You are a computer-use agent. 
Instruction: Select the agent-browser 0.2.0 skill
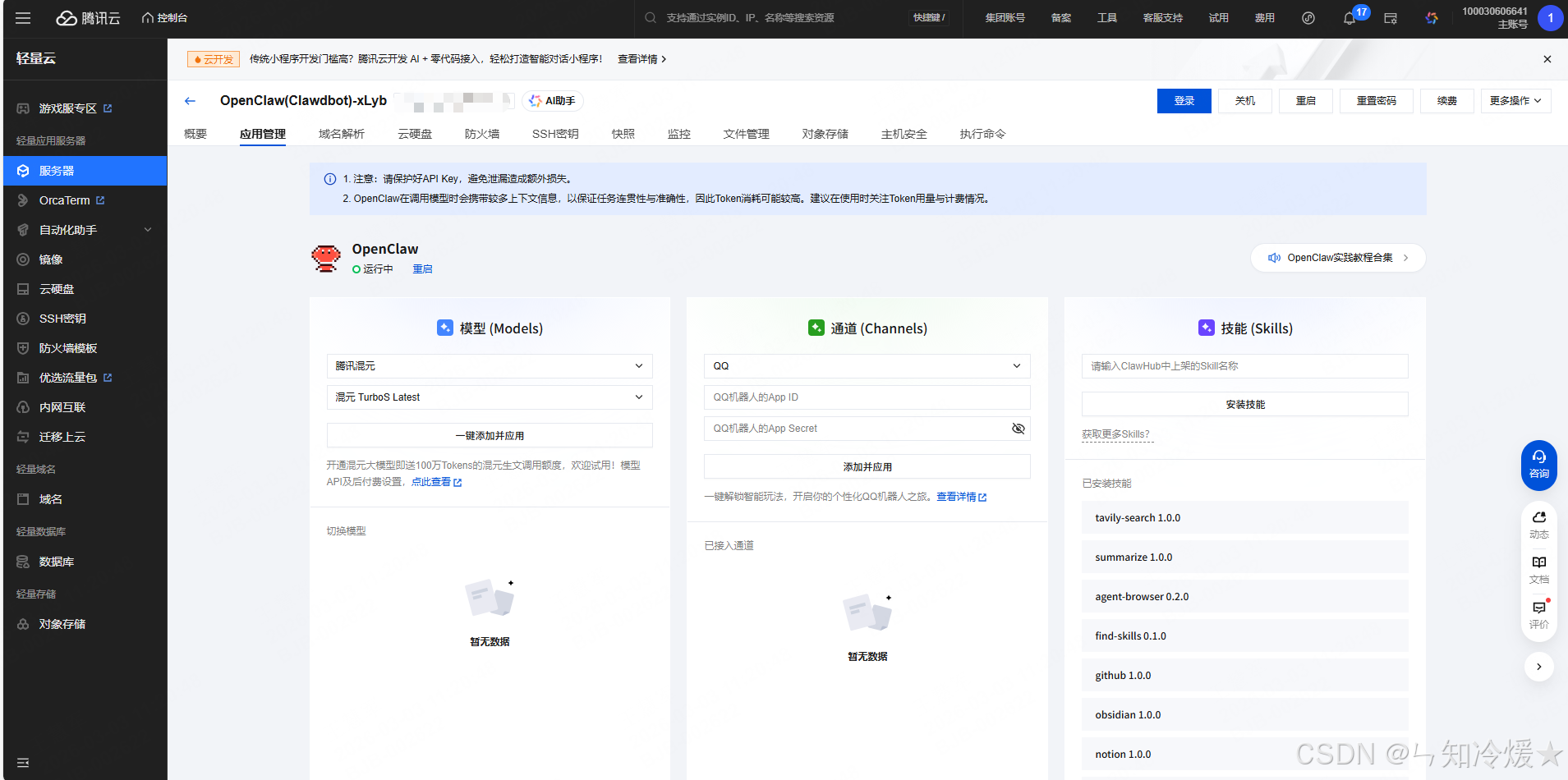pos(1245,597)
